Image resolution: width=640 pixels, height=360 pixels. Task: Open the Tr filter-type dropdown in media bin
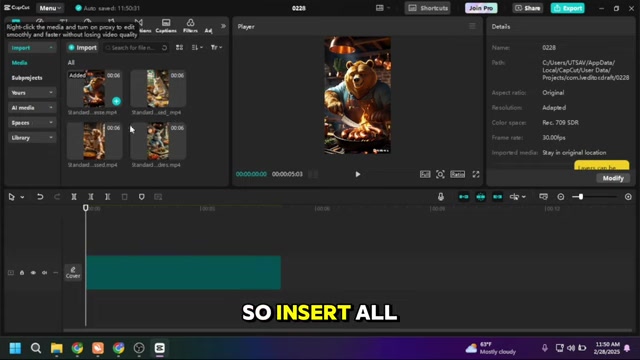[x=216, y=47]
